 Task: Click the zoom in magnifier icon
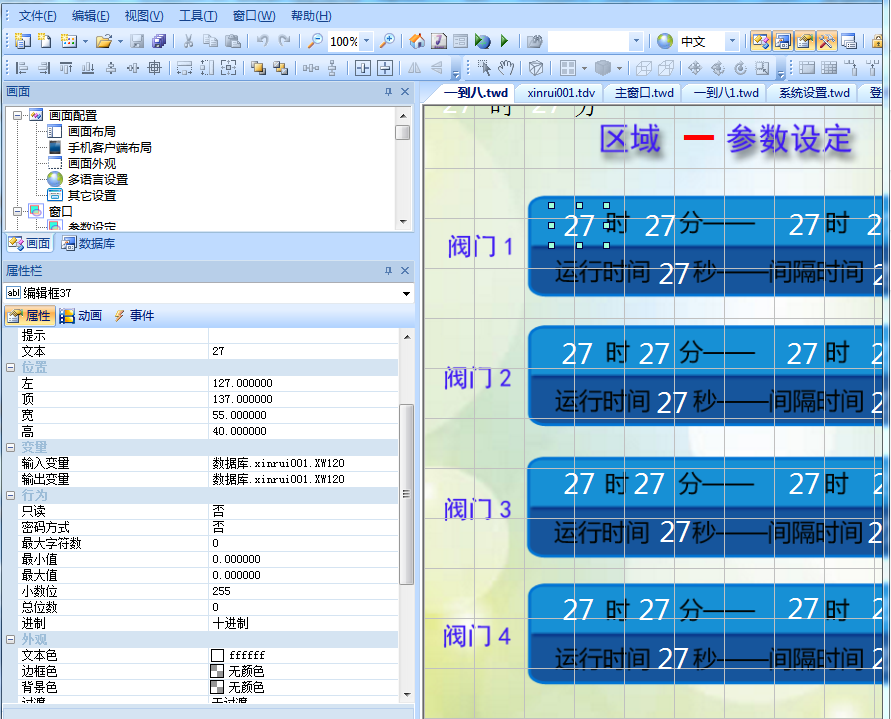click(x=387, y=41)
